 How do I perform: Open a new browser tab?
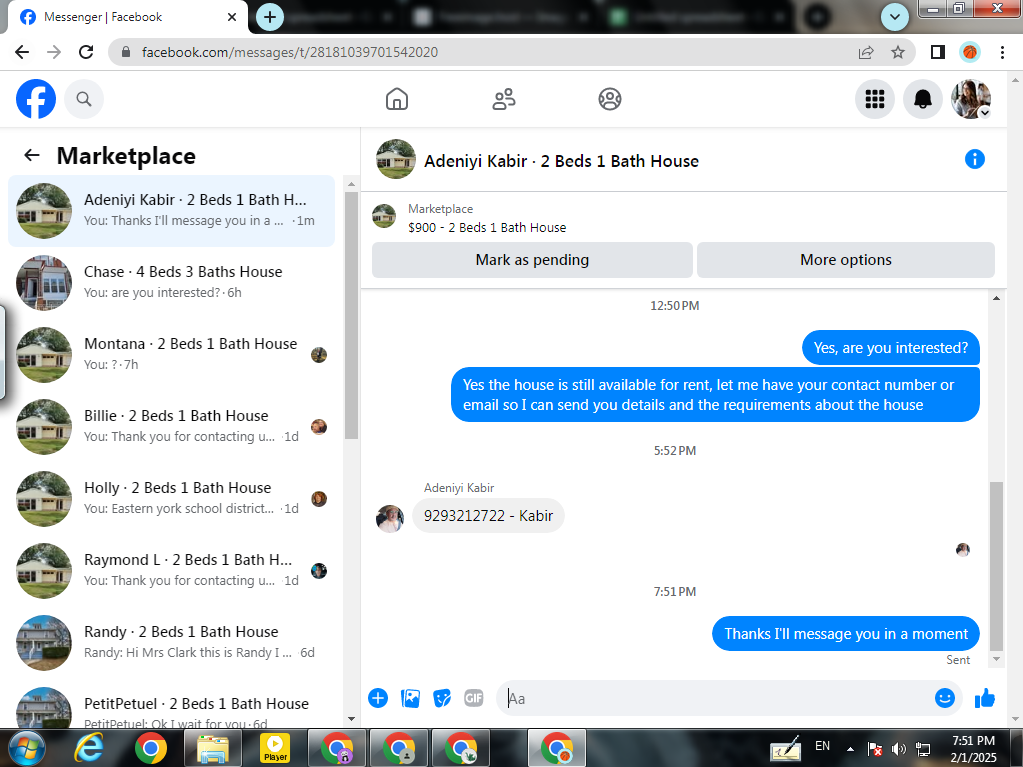[269, 17]
